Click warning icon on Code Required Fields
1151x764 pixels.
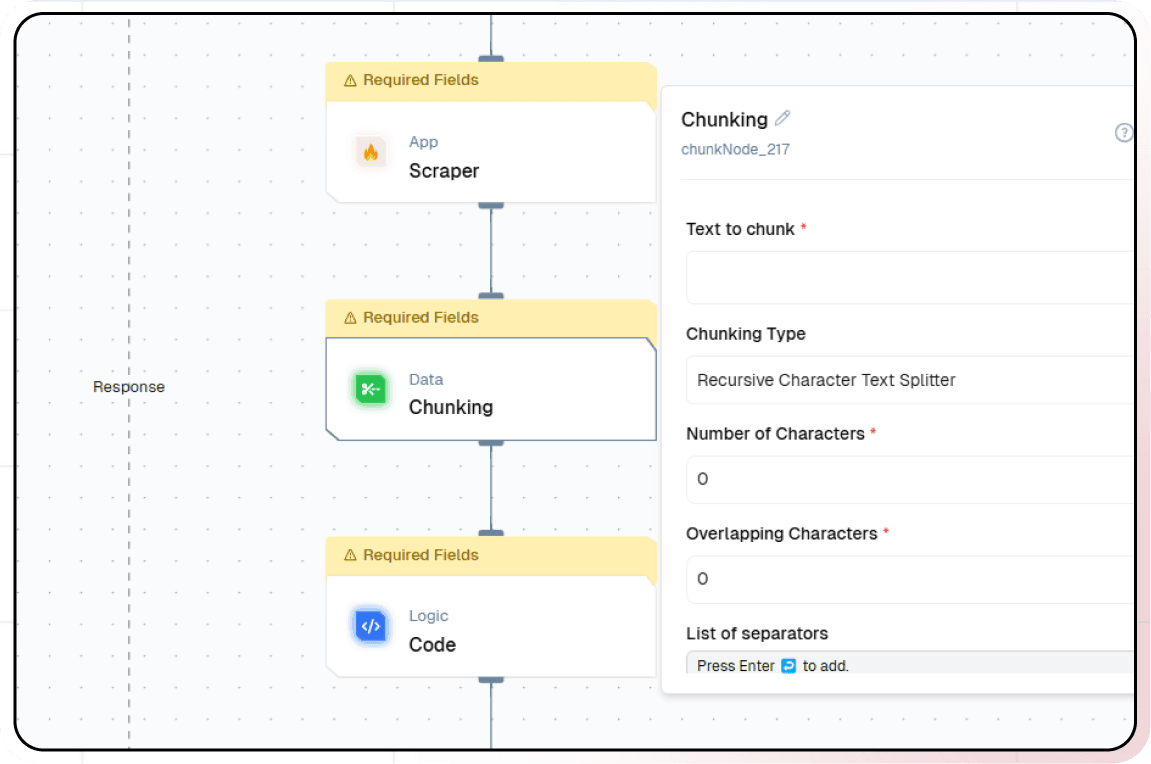coord(350,556)
